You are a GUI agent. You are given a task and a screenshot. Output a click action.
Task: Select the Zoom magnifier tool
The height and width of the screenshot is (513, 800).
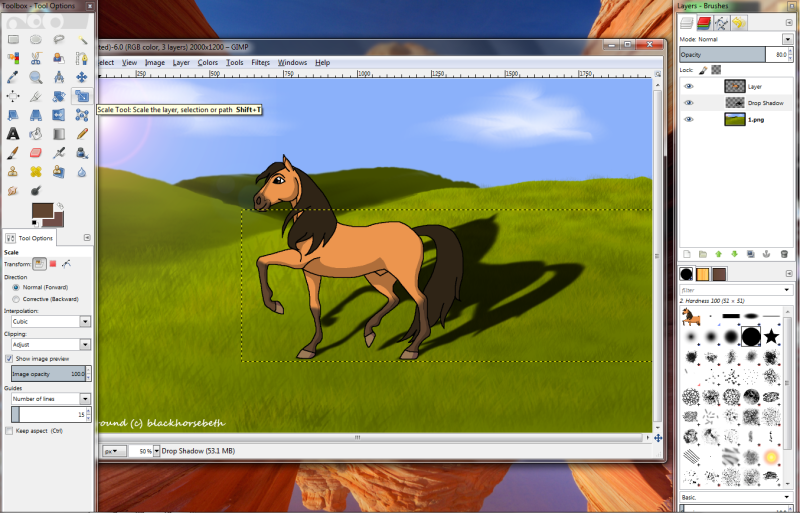tap(36, 77)
